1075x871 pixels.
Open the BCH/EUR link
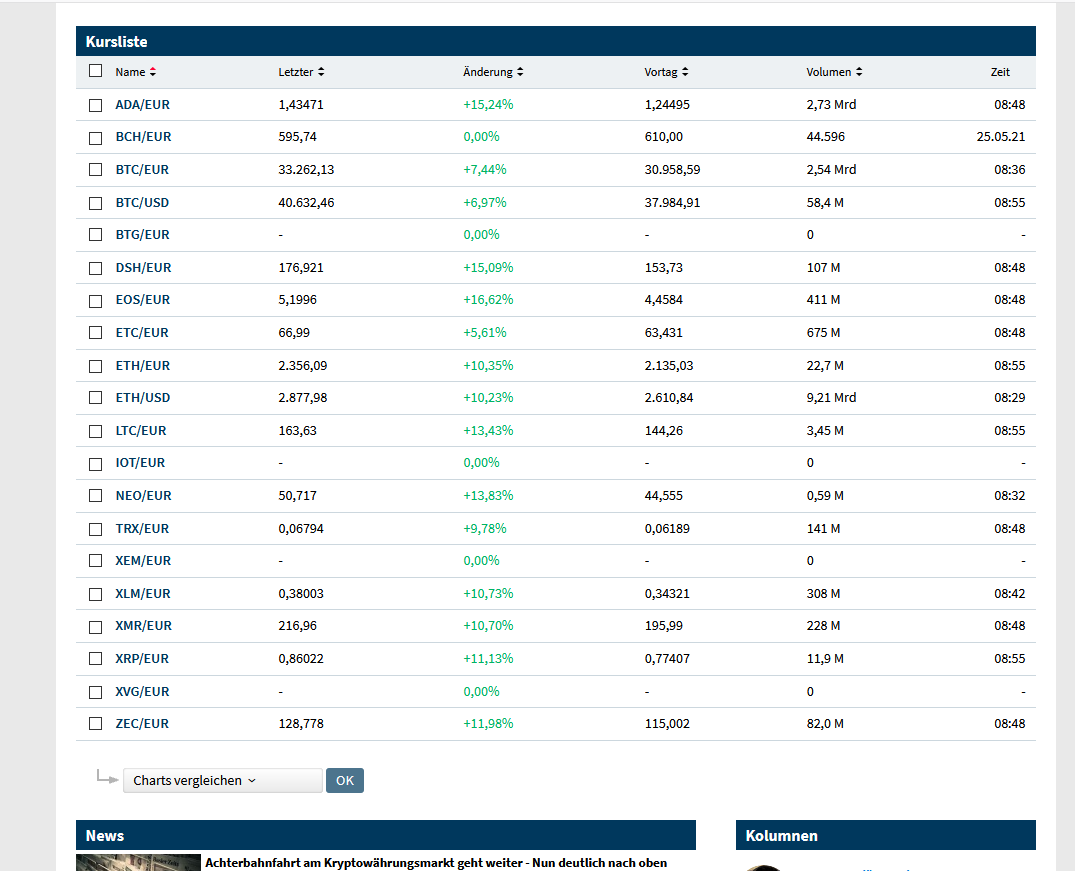(x=143, y=137)
